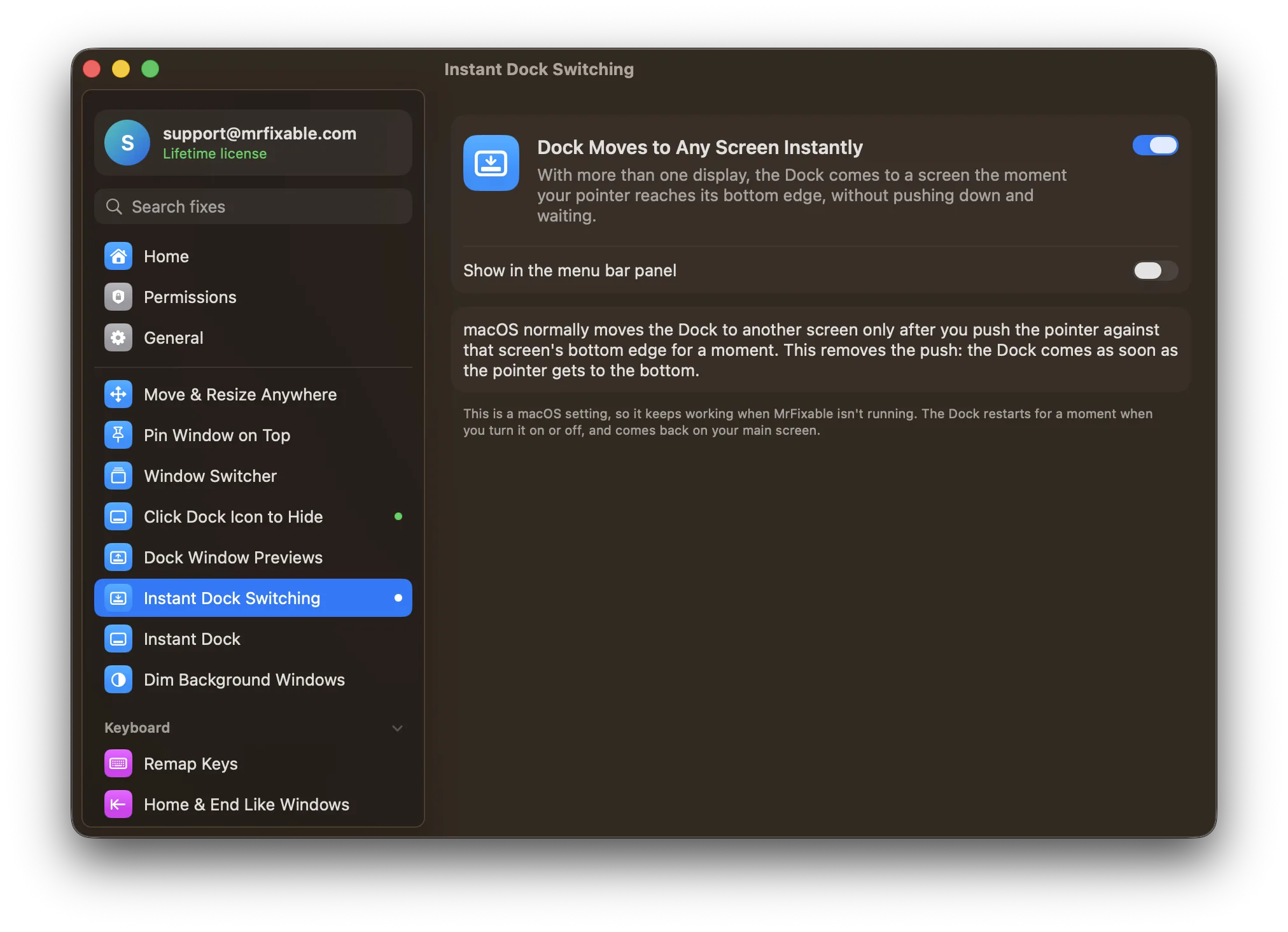Click the Dim Background Windows half-circle icon
Image resolution: width=1288 pixels, height=932 pixels.
pos(118,680)
